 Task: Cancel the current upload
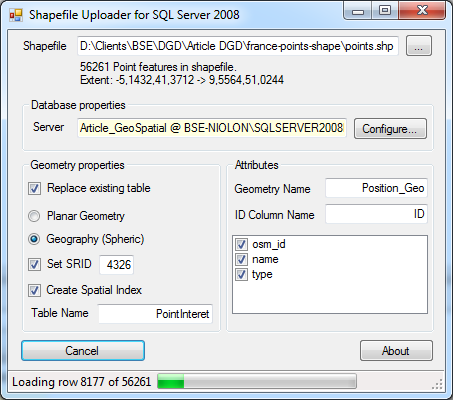point(83,350)
